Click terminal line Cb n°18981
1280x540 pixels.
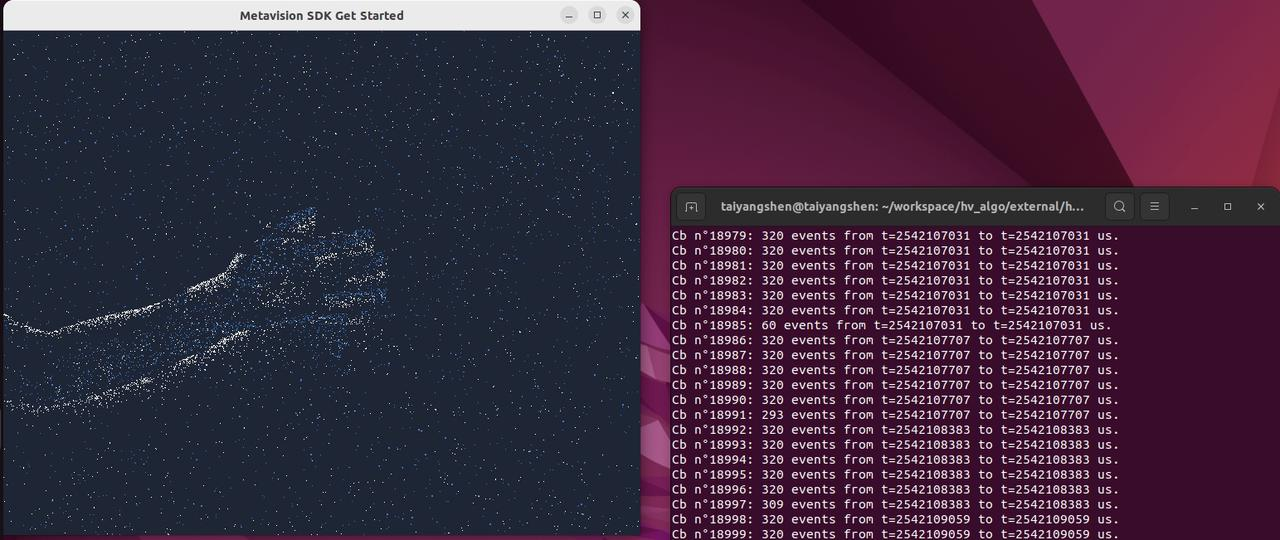[x=895, y=266]
